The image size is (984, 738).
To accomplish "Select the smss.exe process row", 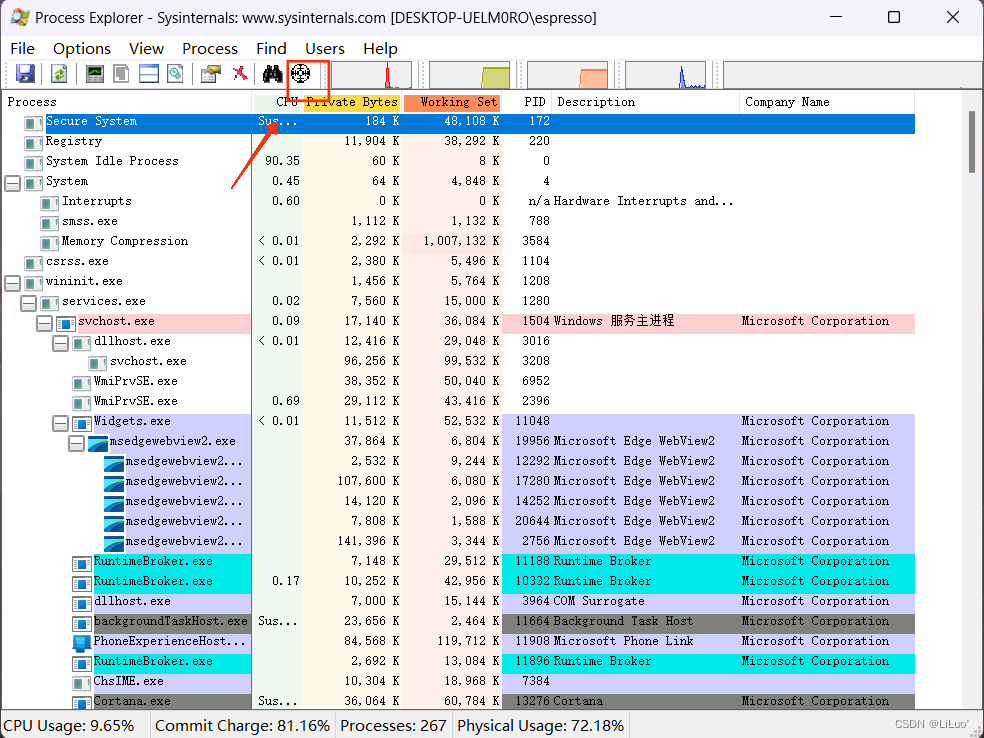I will 458,222.
